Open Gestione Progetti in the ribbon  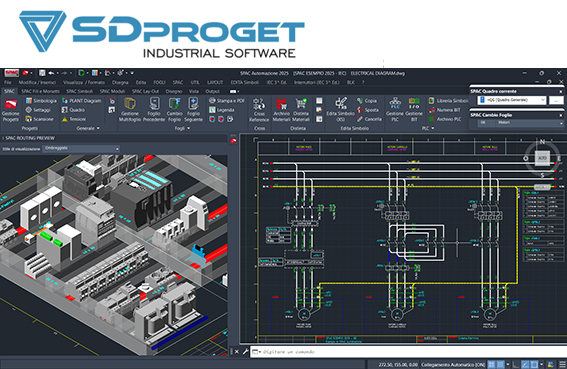[x=10, y=110]
